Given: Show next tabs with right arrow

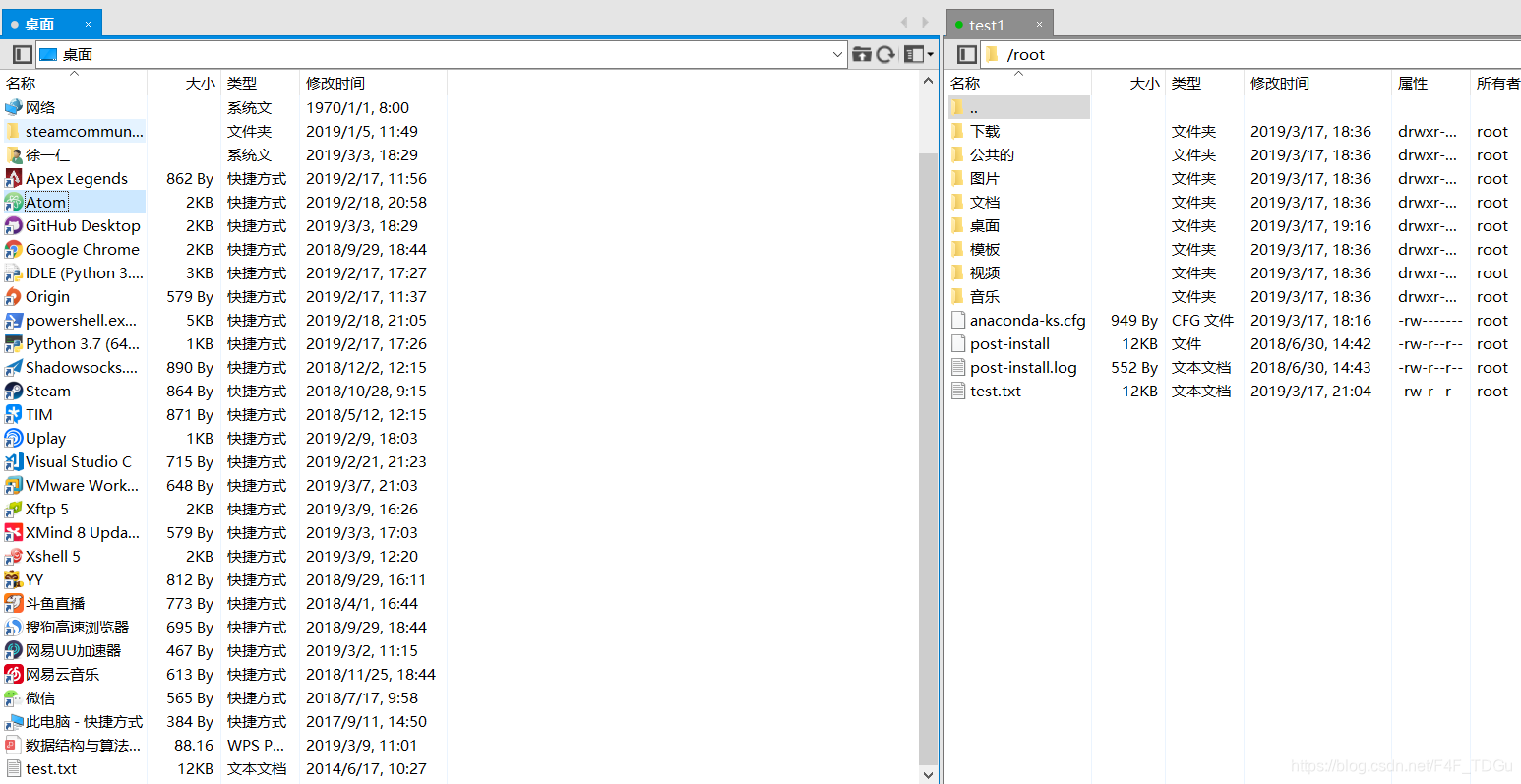Looking at the screenshot, I should [925, 22].
